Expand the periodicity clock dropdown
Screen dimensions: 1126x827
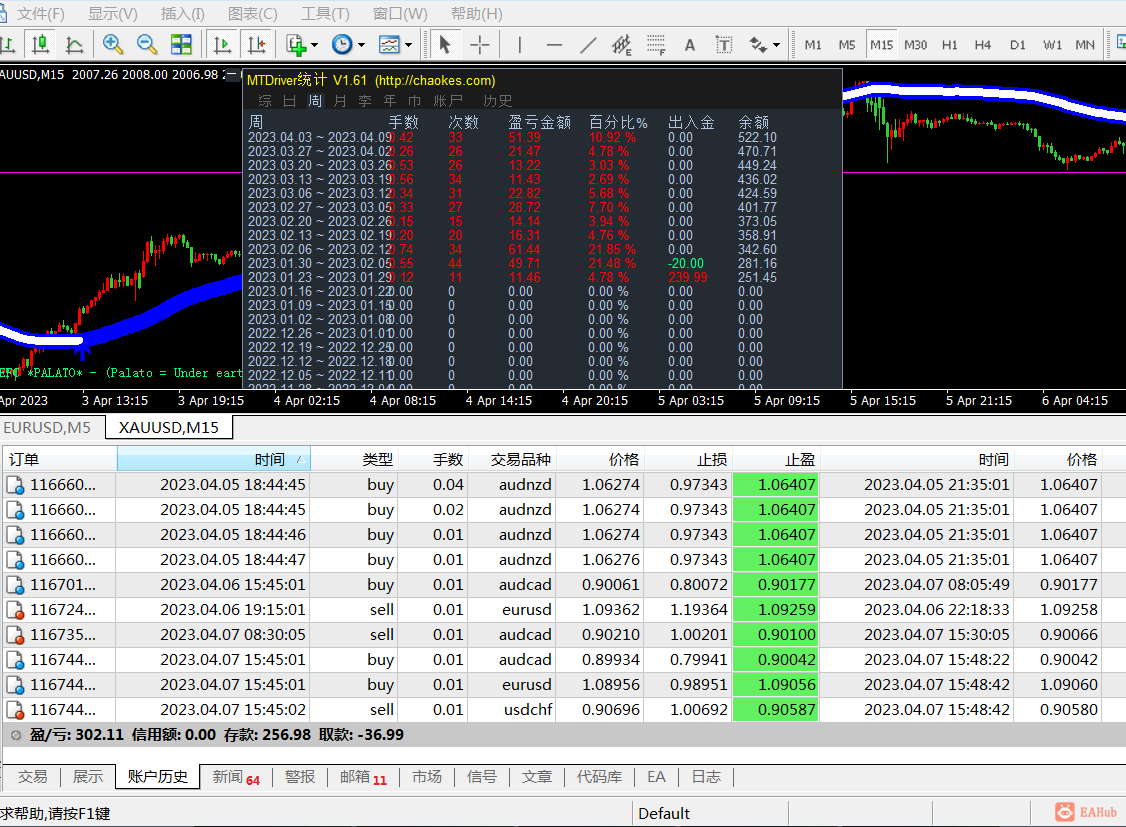click(361, 45)
